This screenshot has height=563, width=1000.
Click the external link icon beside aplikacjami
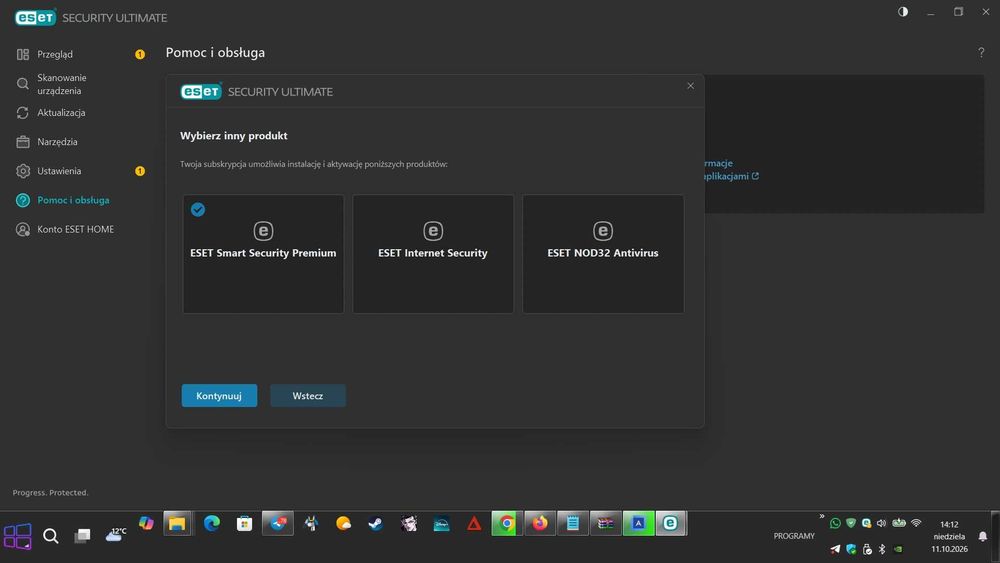click(x=755, y=176)
